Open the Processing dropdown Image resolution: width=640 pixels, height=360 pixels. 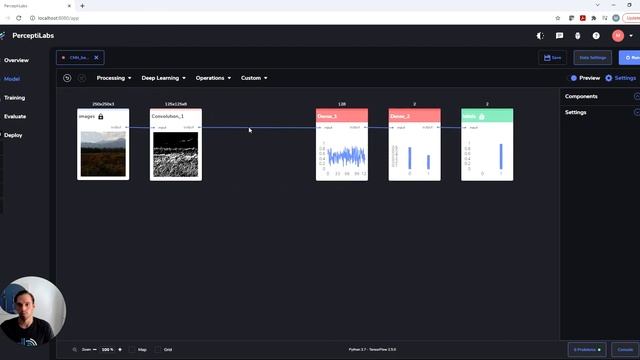[114, 78]
